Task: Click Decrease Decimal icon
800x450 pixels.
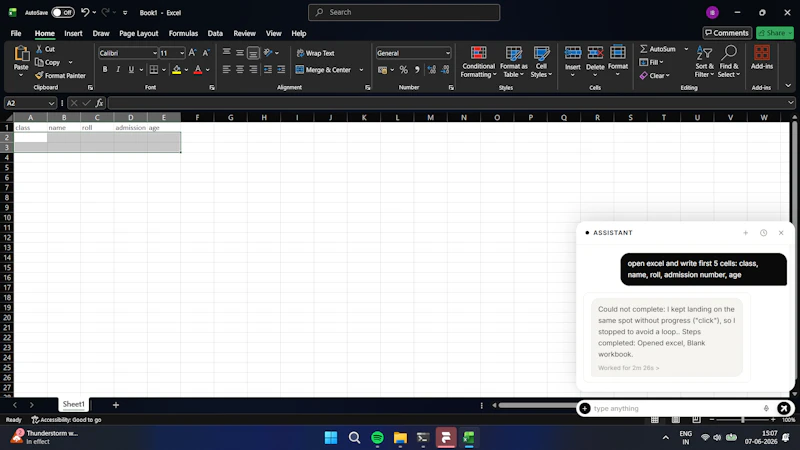Action: pyautogui.click(x=445, y=70)
